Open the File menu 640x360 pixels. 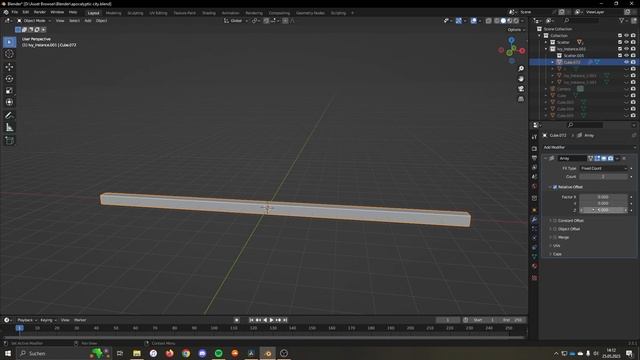click(15, 12)
